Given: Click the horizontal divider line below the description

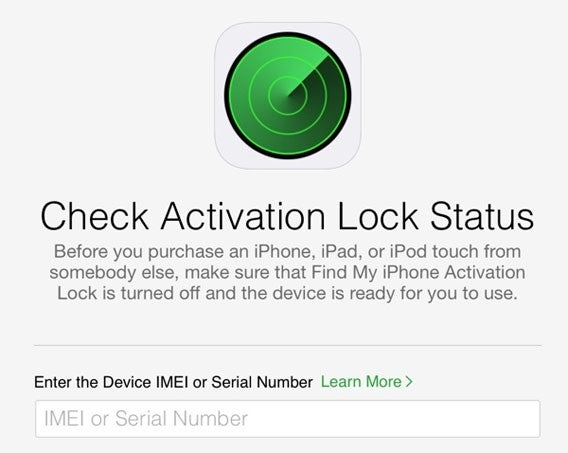Looking at the screenshot, I should point(288,345).
